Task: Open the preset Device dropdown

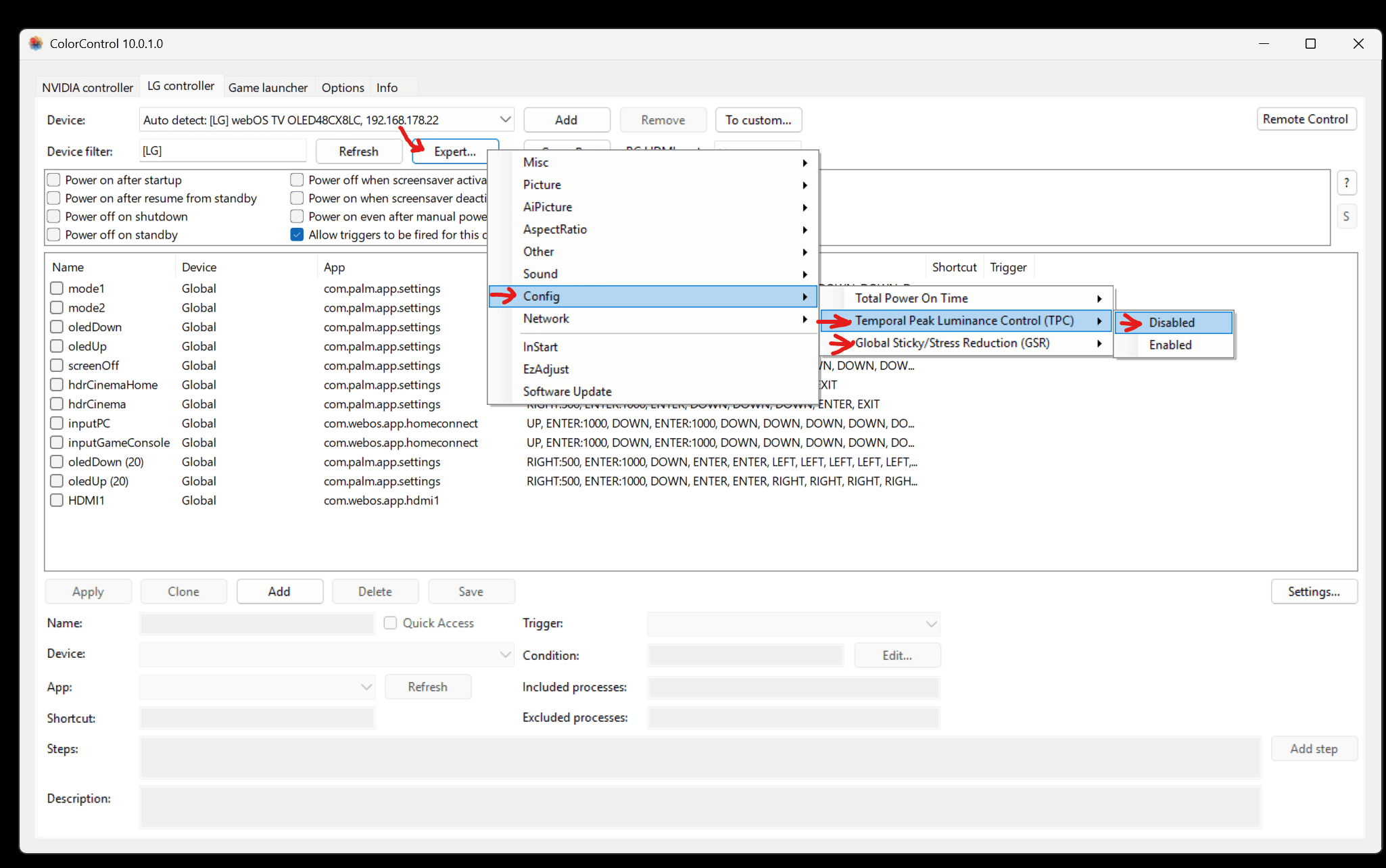Action: (x=327, y=654)
